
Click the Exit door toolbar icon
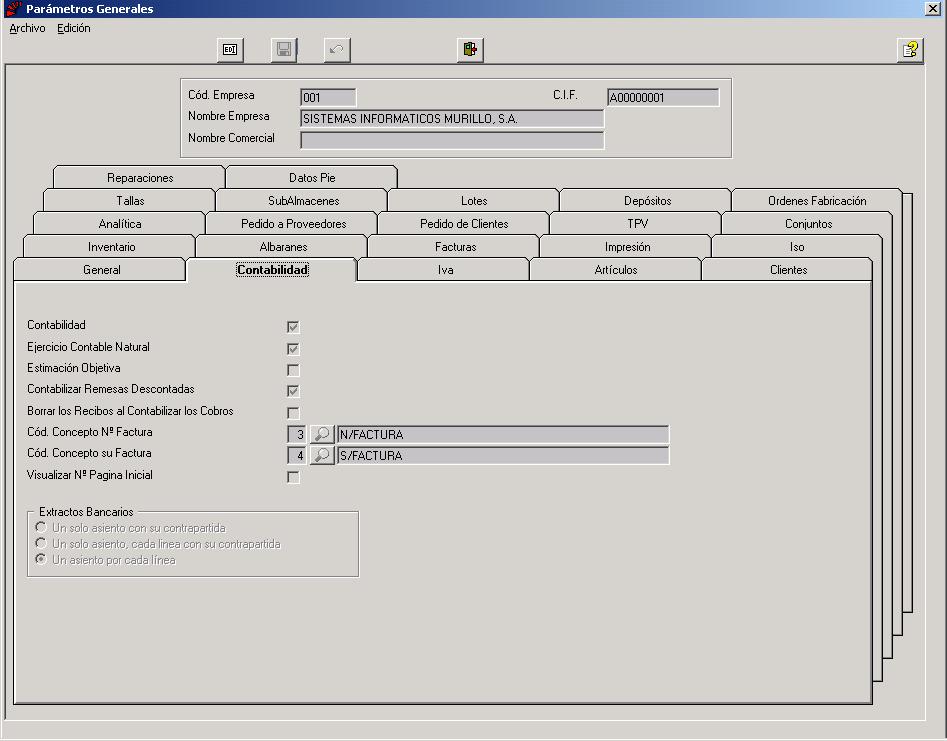pyautogui.click(x=470, y=50)
